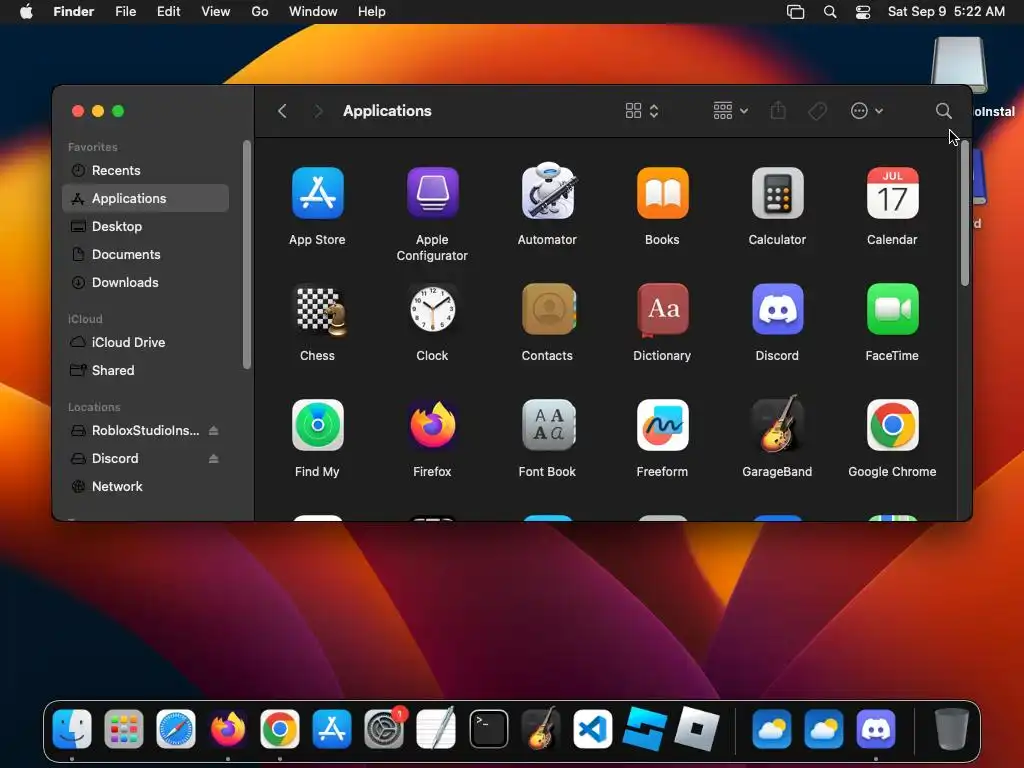Select the Firefox app icon in Applications

click(432, 425)
